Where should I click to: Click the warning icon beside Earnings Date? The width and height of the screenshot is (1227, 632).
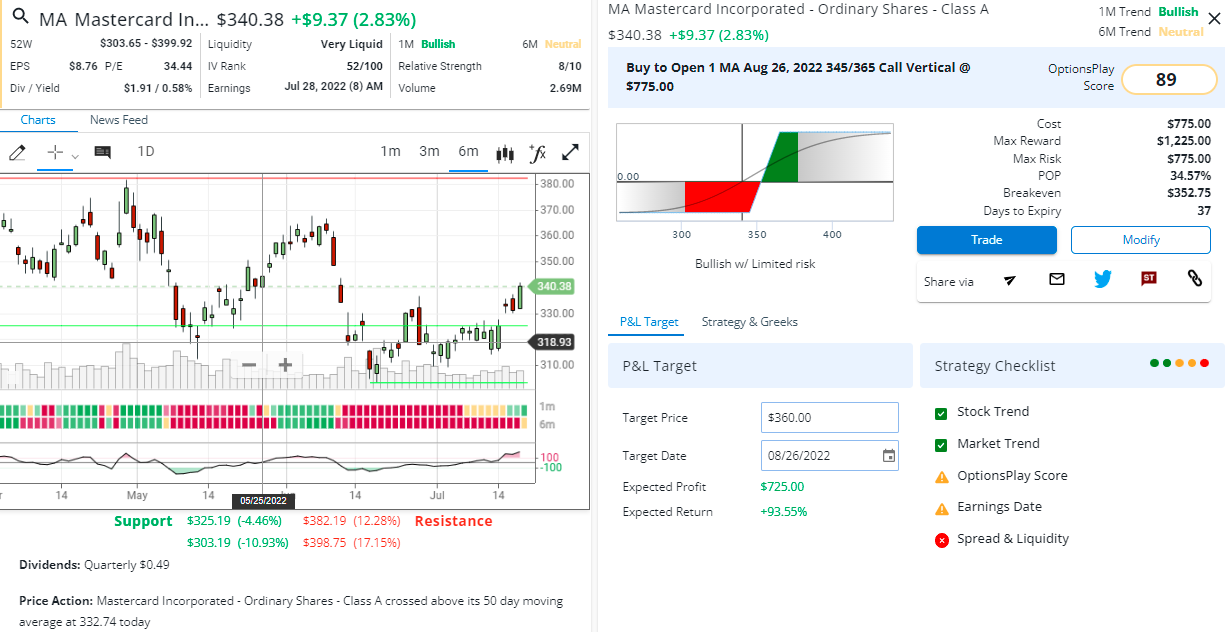point(941,508)
